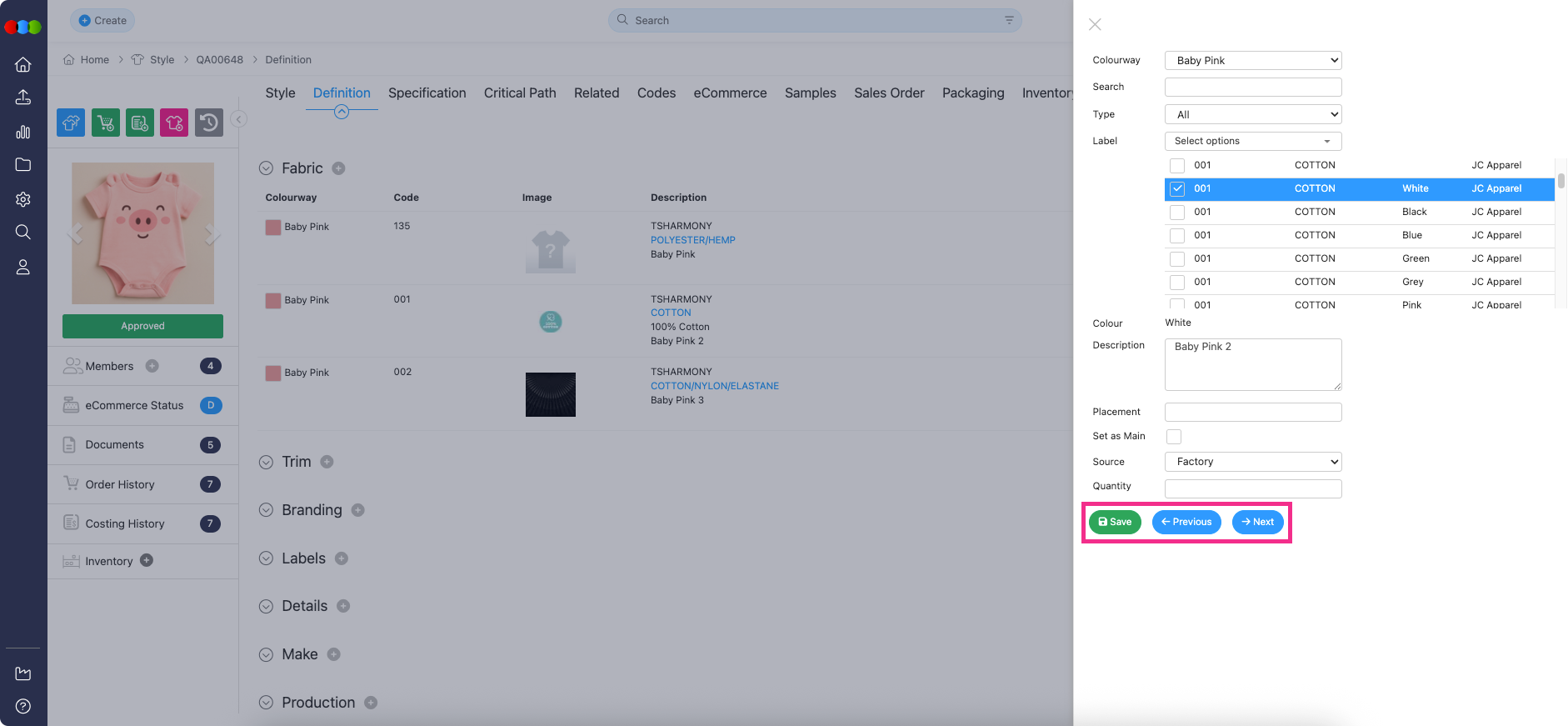Screen dimensions: 1568x726
Task: Click the history clock icon in style toolbar
Action: click(208, 123)
